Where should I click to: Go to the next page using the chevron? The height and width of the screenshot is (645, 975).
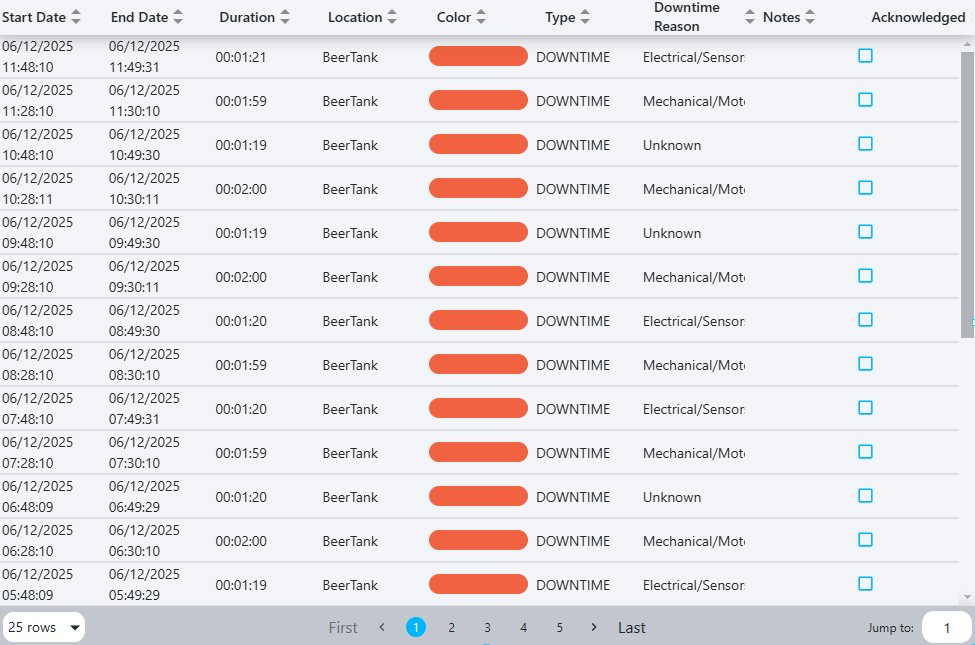(593, 627)
